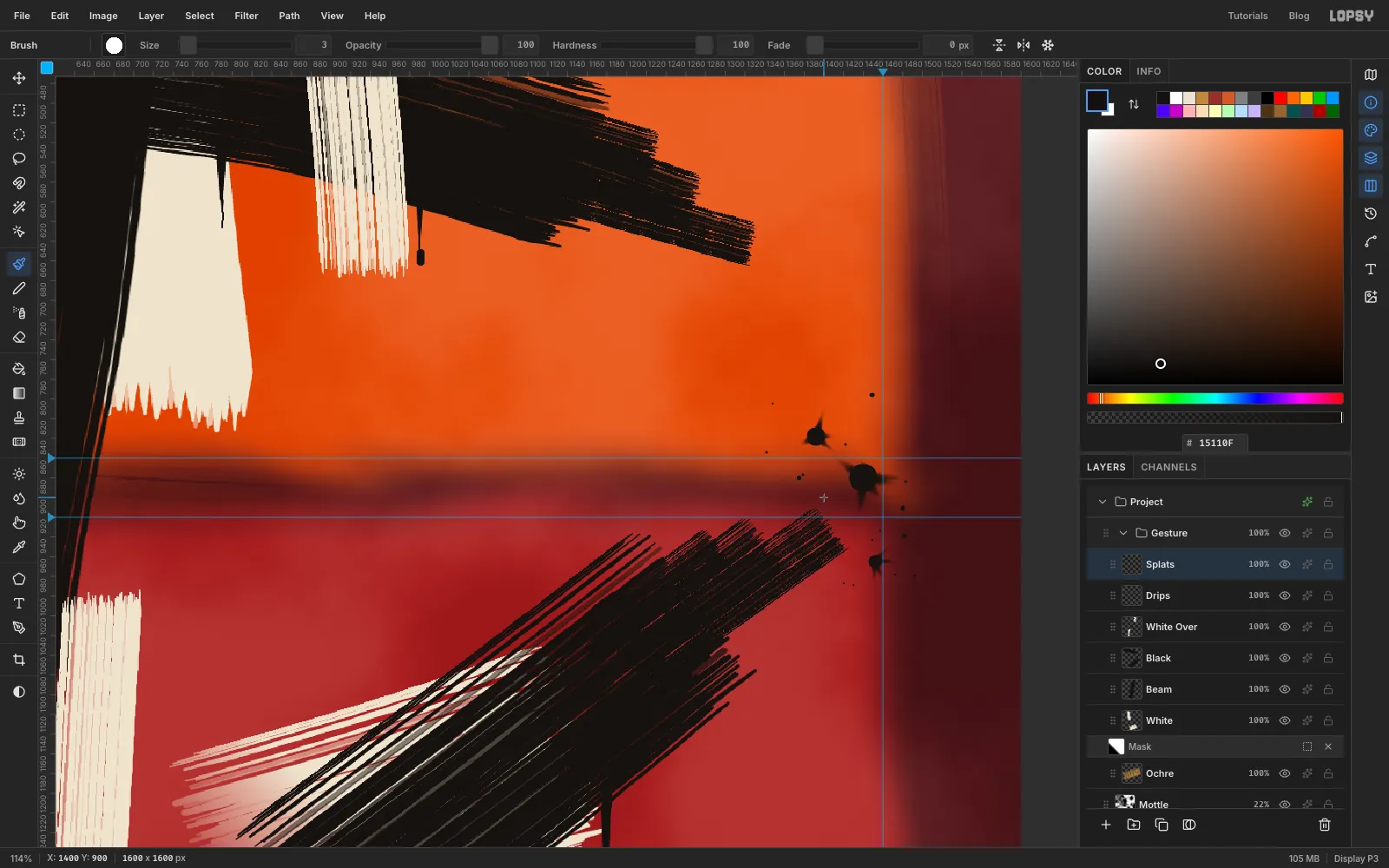Click the hex color field 15110F
Screen dimensions: 1389x868
click(1215, 443)
